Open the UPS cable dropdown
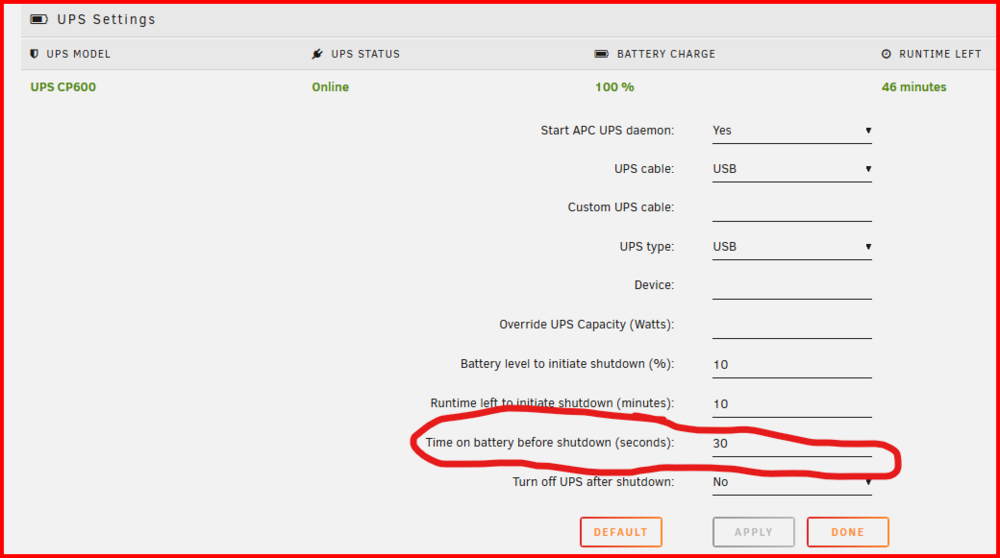The width and height of the screenshot is (1000, 558). 791,169
